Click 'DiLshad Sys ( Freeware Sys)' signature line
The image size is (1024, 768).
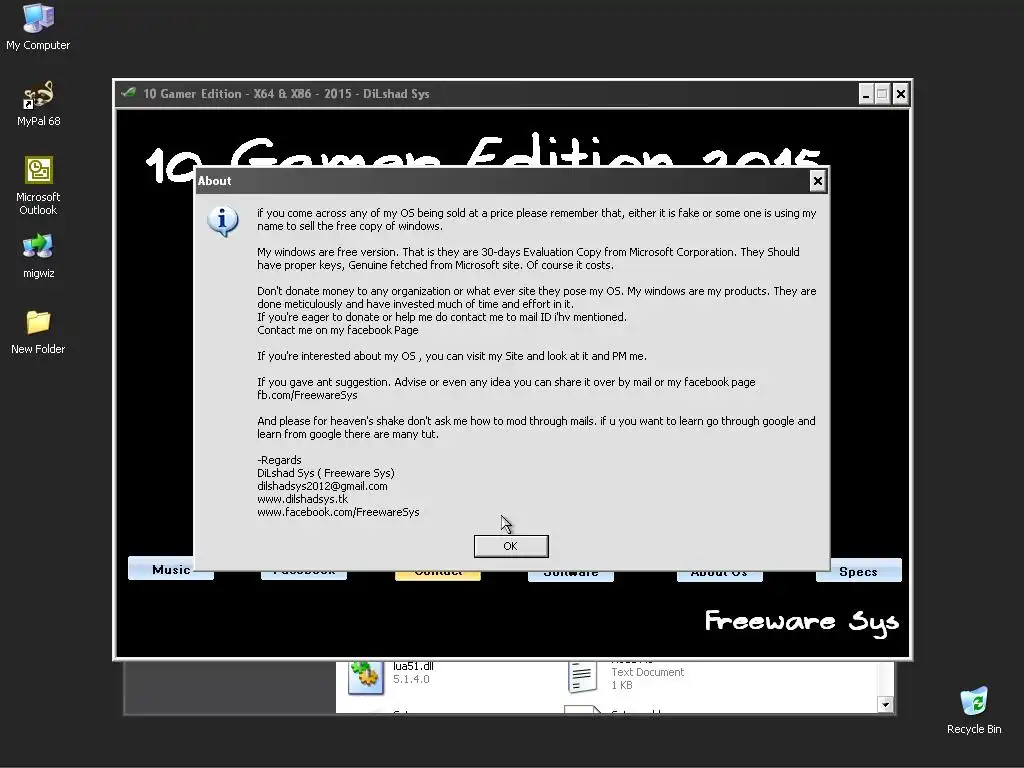point(326,473)
